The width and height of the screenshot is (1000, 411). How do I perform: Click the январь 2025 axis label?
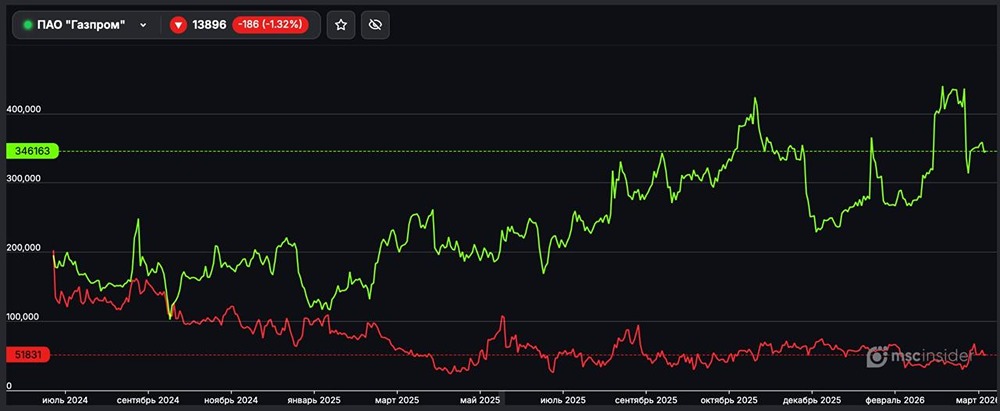click(315, 400)
